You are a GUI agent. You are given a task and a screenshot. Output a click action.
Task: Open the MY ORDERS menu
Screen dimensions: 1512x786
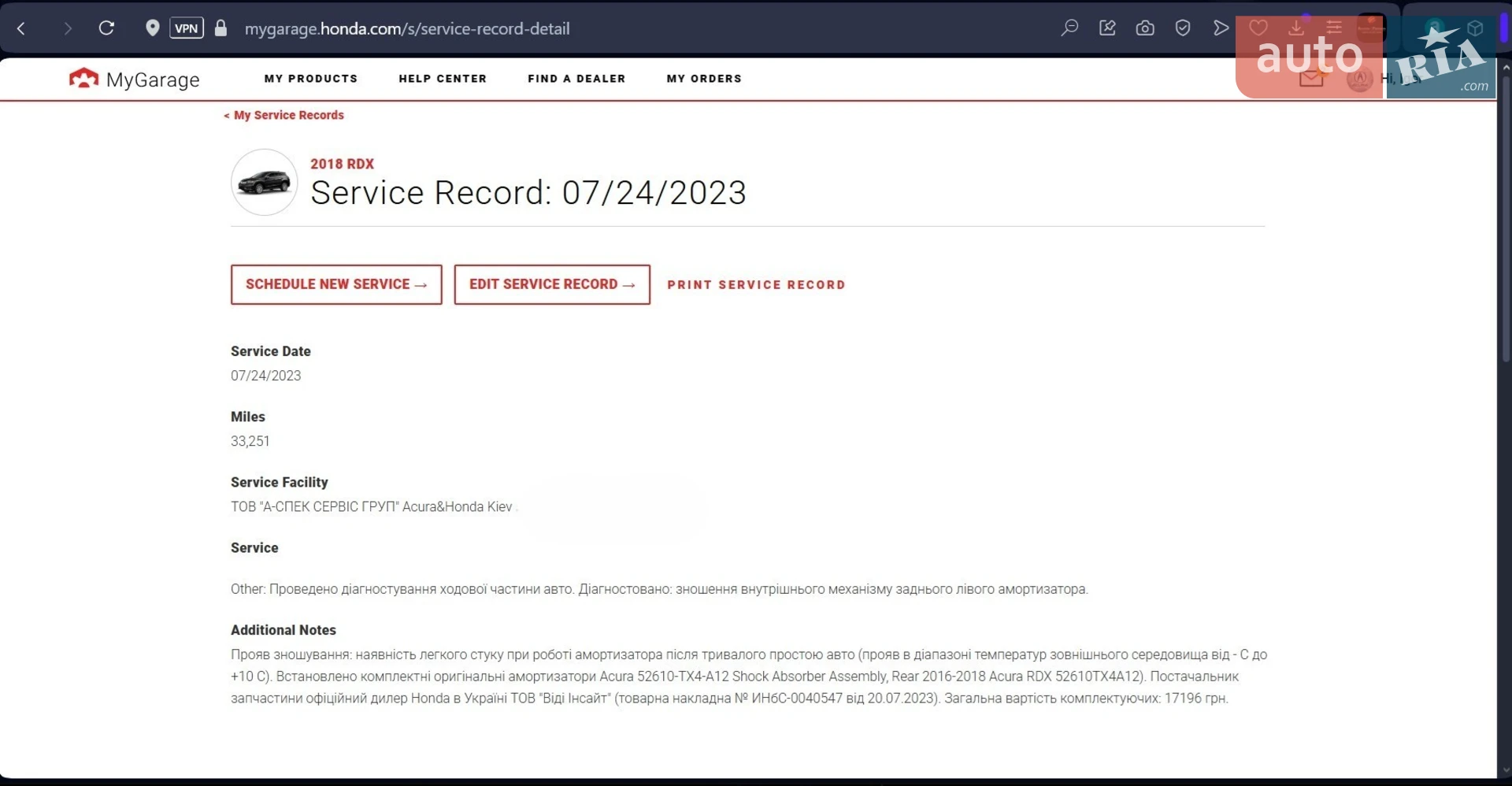[704, 79]
